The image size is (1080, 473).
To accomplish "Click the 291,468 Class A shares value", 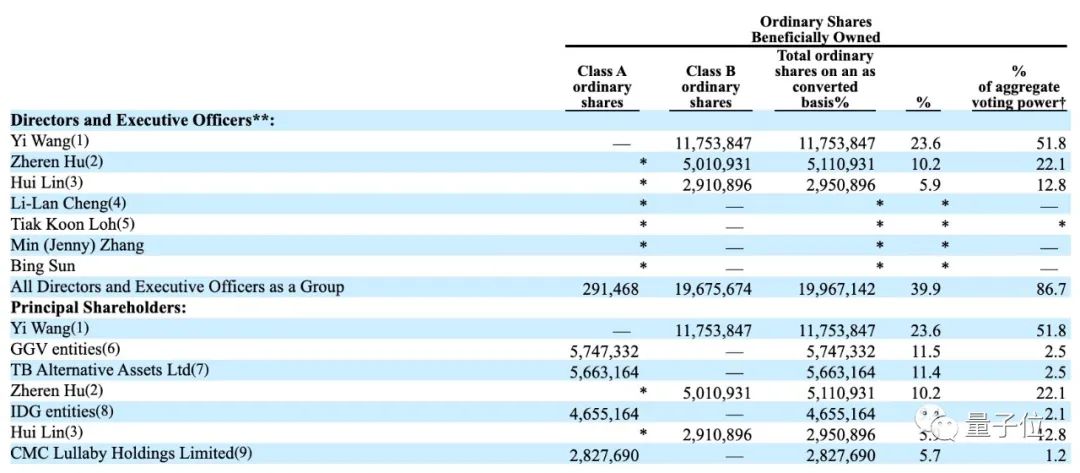I will tap(611, 288).
